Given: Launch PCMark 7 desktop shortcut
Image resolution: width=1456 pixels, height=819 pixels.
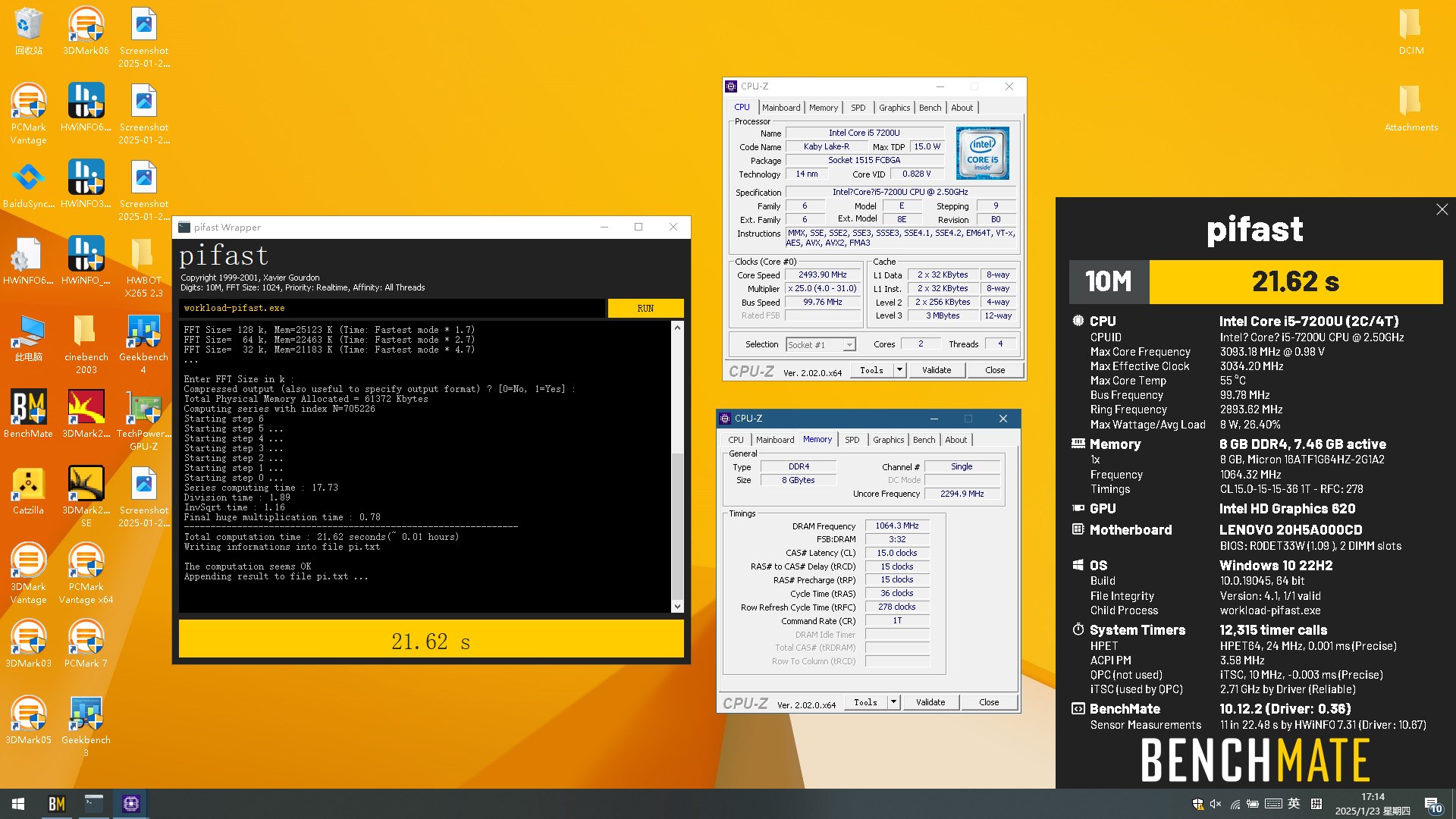Looking at the screenshot, I should [x=86, y=644].
